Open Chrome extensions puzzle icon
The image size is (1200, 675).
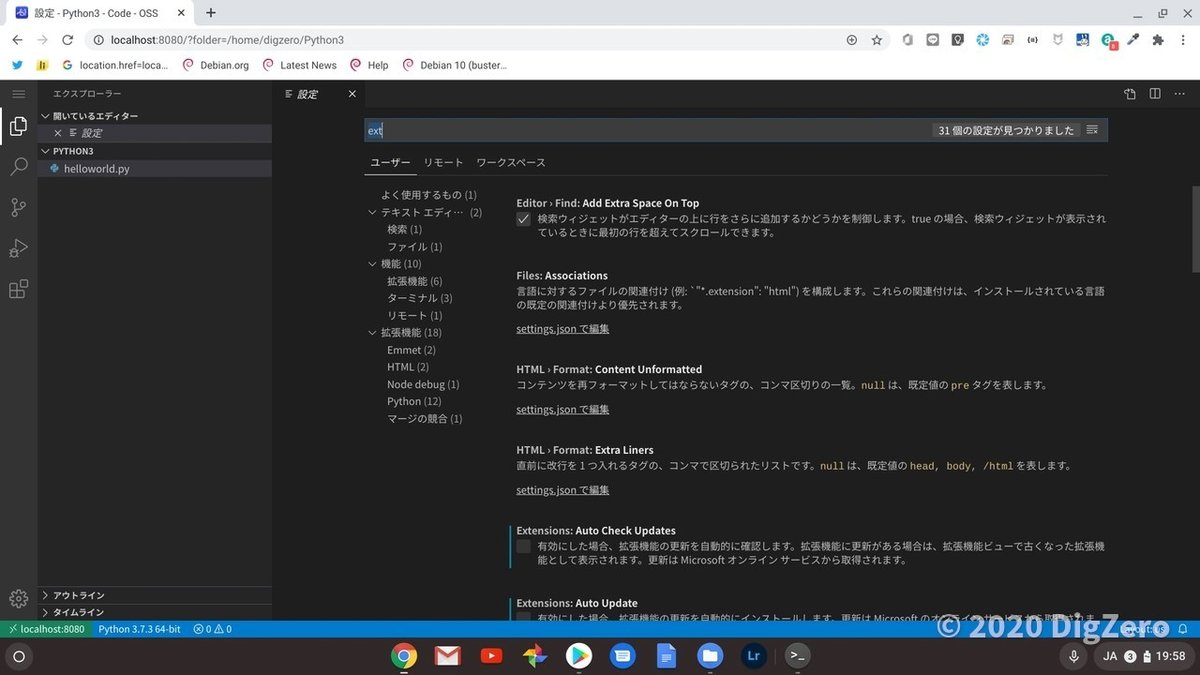click(x=1158, y=40)
